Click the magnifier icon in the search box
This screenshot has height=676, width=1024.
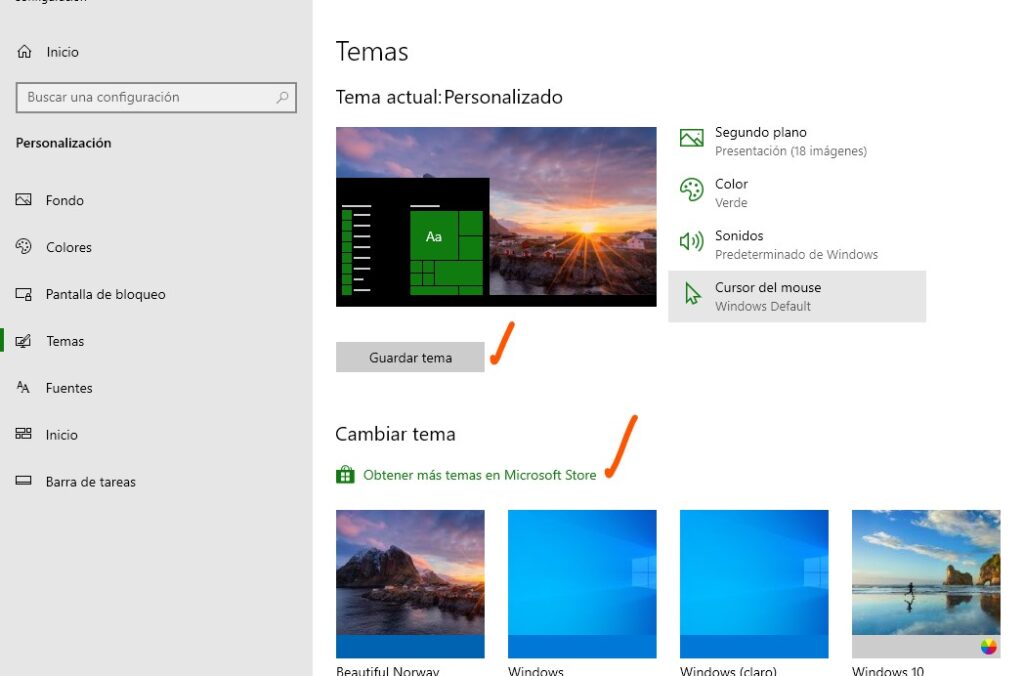[x=282, y=97]
